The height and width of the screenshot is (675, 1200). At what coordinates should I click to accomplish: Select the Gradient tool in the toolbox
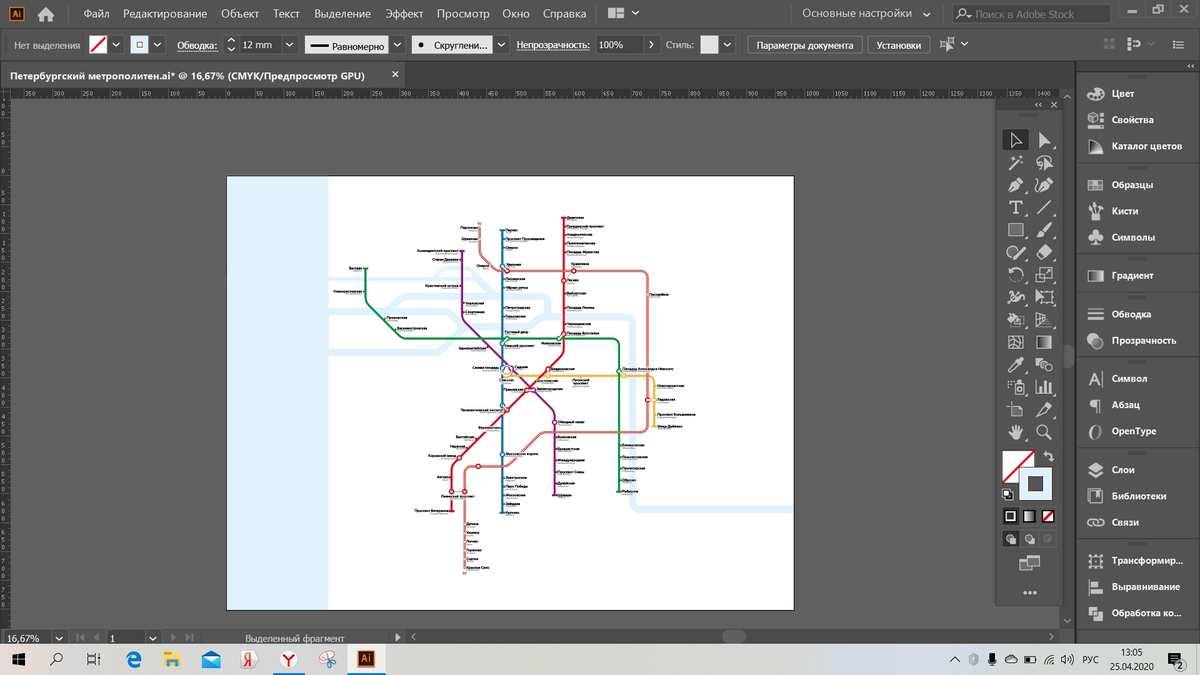(x=1044, y=342)
